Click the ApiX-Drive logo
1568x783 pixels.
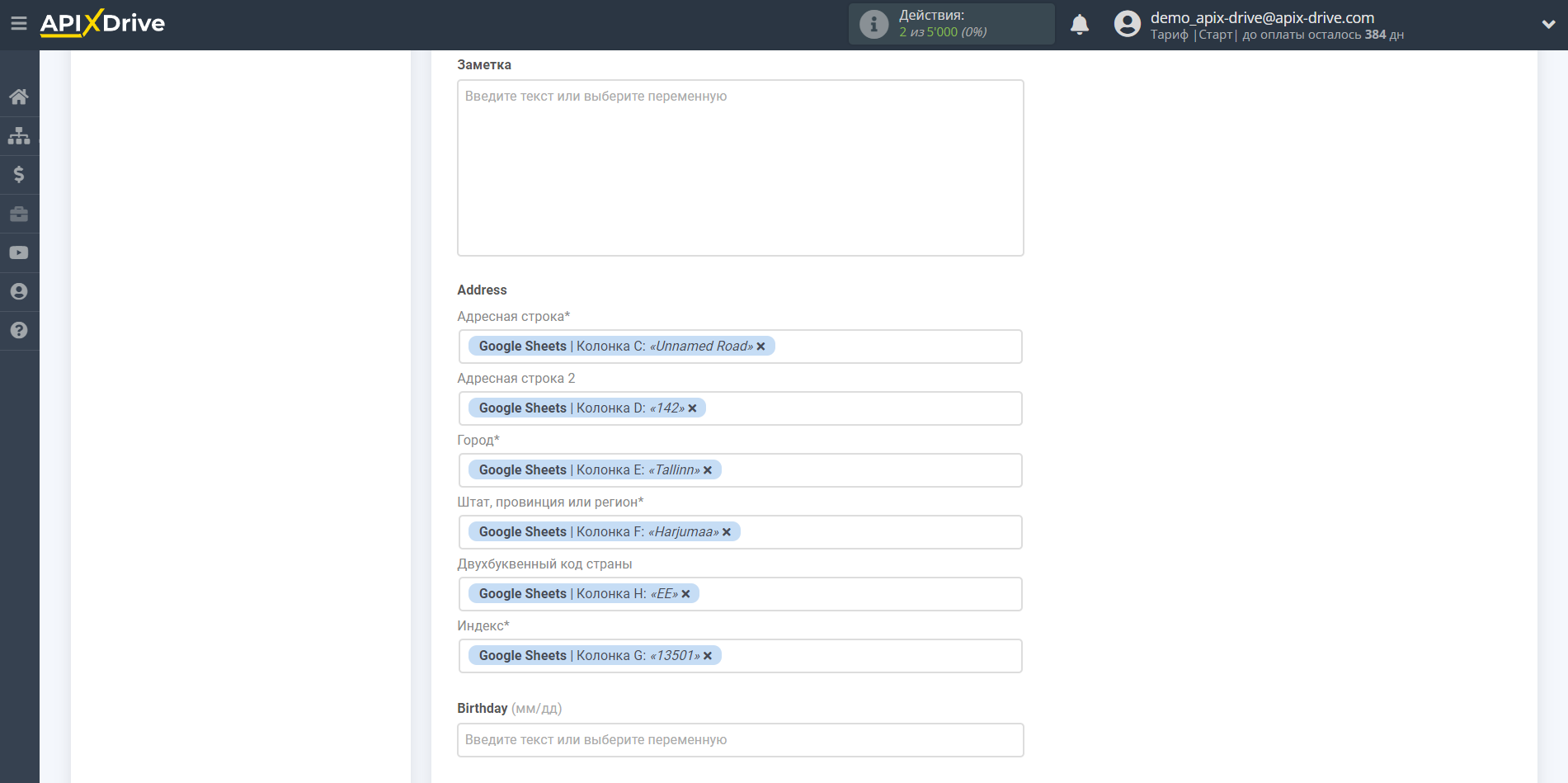point(102,23)
